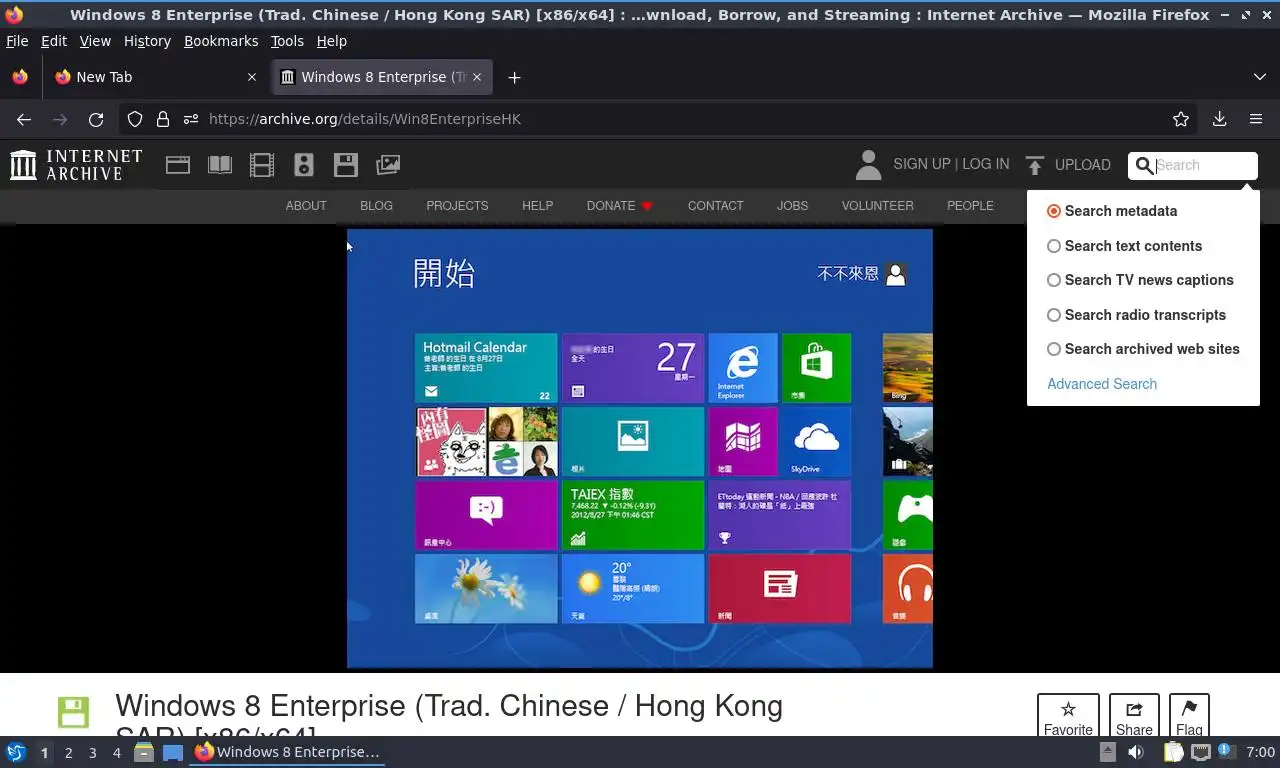Open the Firefox downloads panel

pyautogui.click(x=1219, y=119)
